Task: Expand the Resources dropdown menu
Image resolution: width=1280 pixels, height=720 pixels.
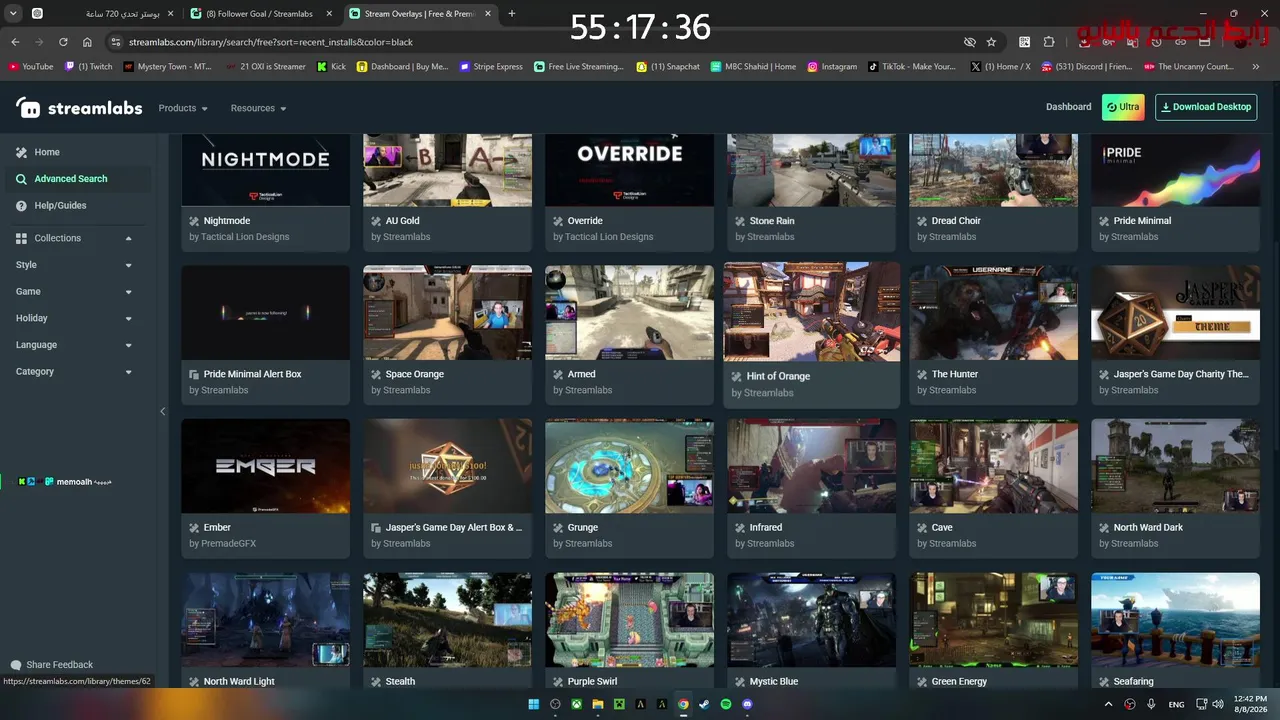Action: (x=259, y=108)
